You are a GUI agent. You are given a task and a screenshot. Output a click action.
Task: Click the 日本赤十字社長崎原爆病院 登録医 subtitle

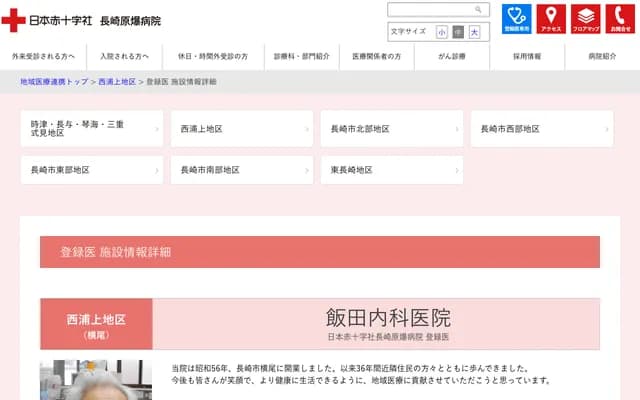point(388,337)
